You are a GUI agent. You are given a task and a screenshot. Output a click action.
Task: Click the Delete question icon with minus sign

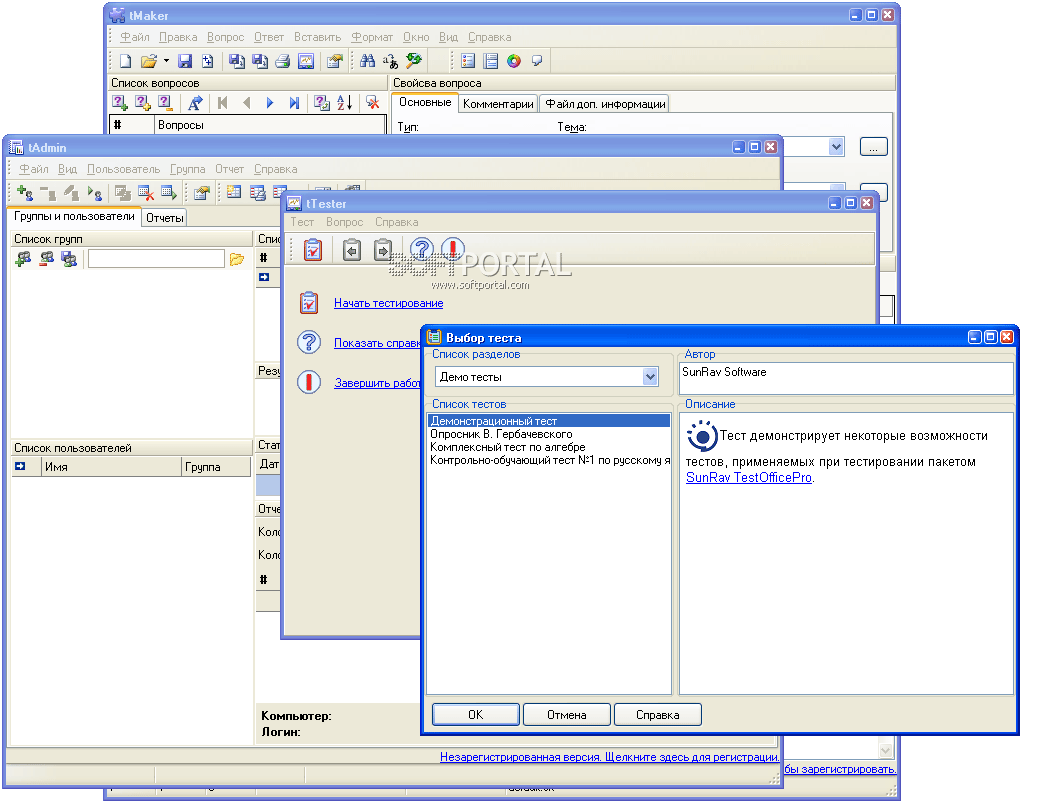click(x=165, y=103)
